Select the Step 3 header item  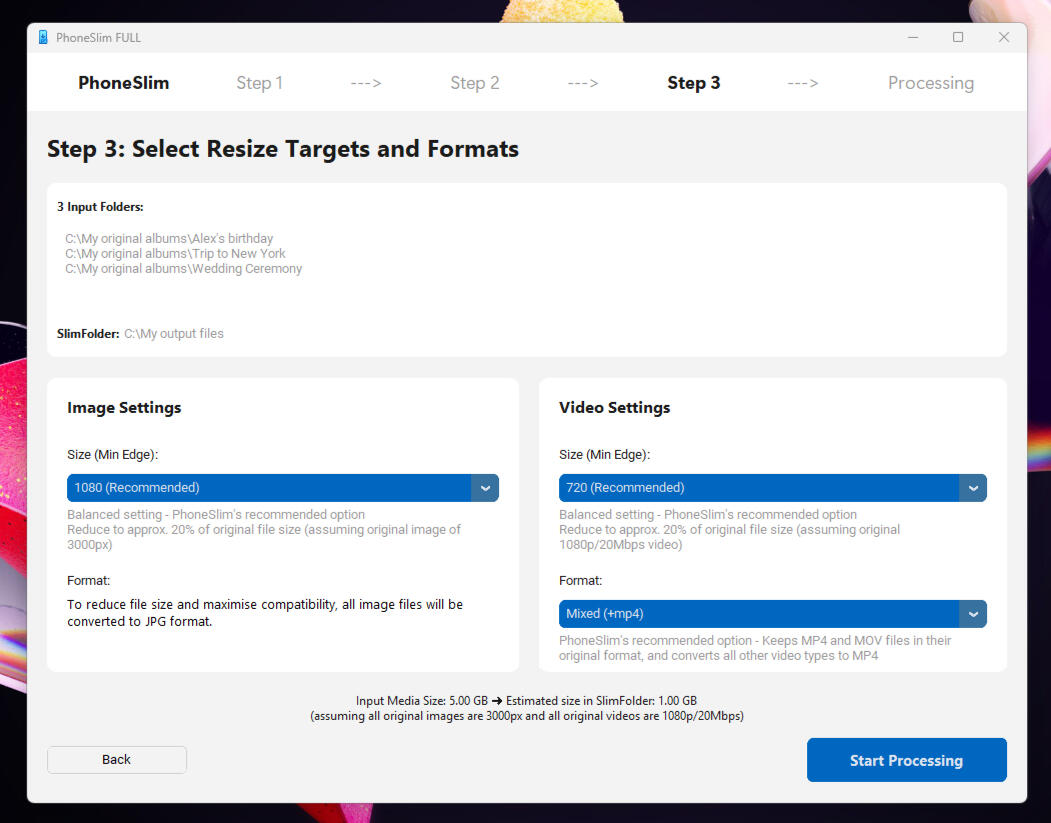pyautogui.click(x=694, y=83)
